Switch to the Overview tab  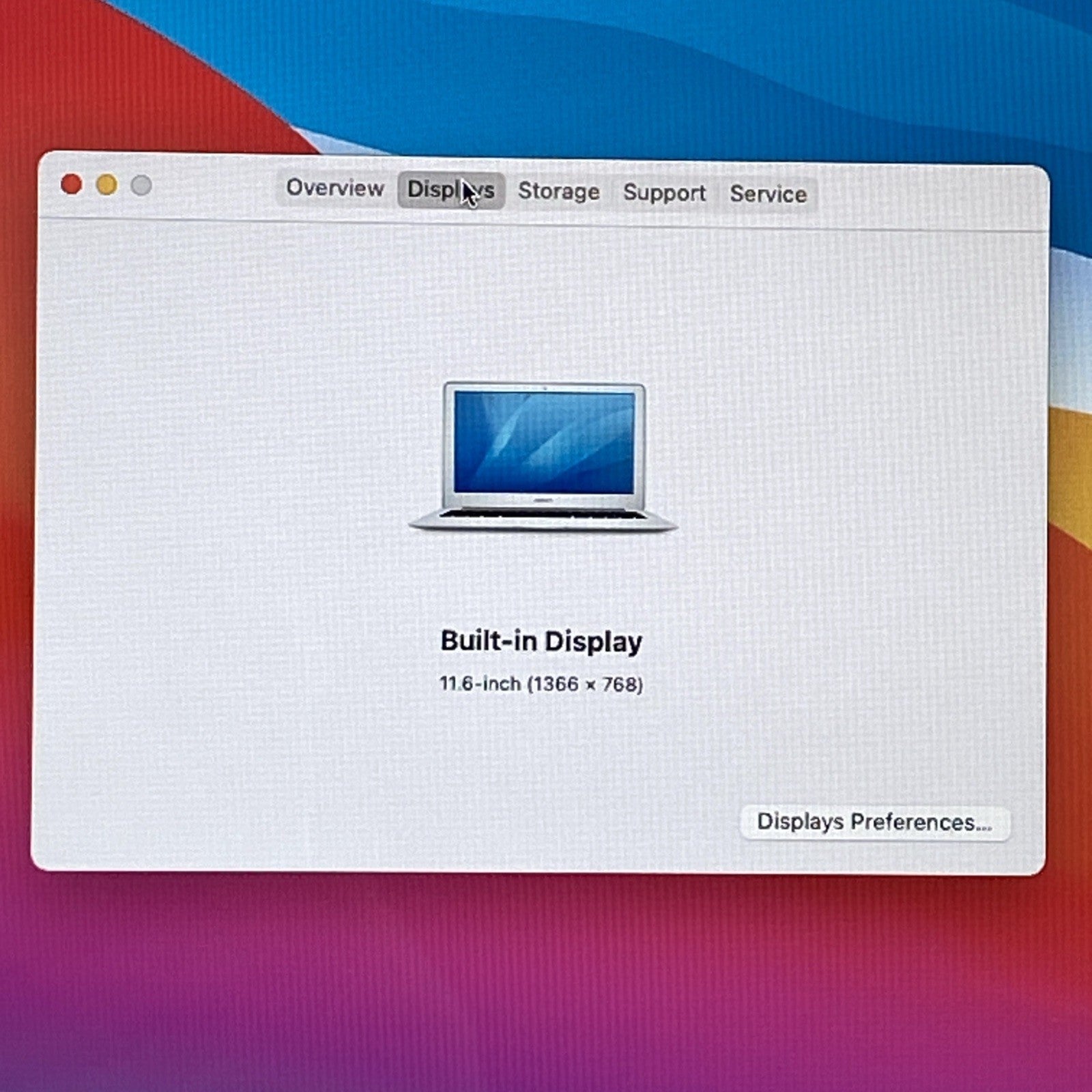point(335,190)
